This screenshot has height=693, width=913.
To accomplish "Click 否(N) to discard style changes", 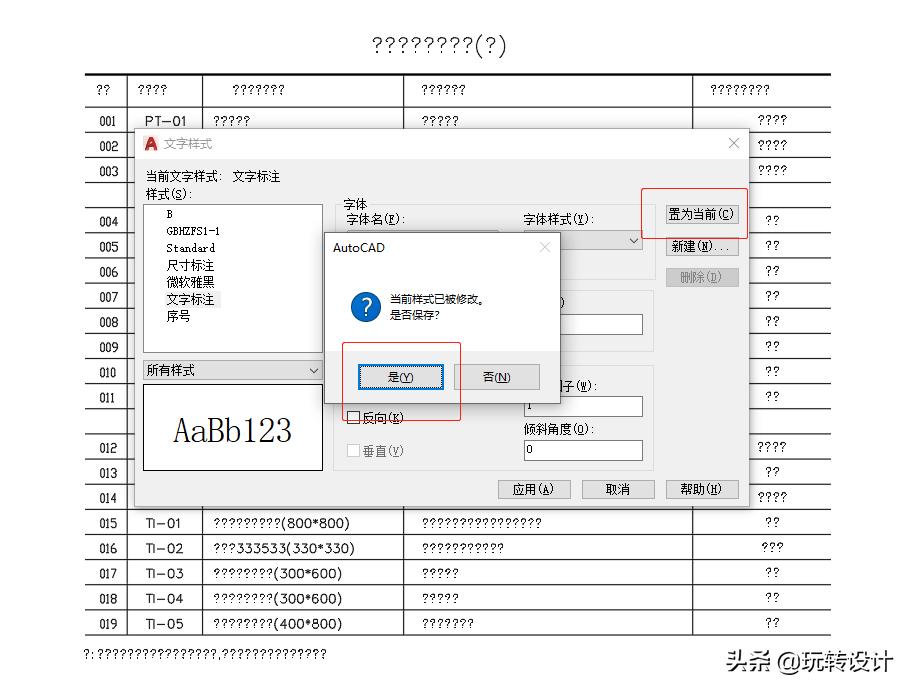I will tap(496, 377).
